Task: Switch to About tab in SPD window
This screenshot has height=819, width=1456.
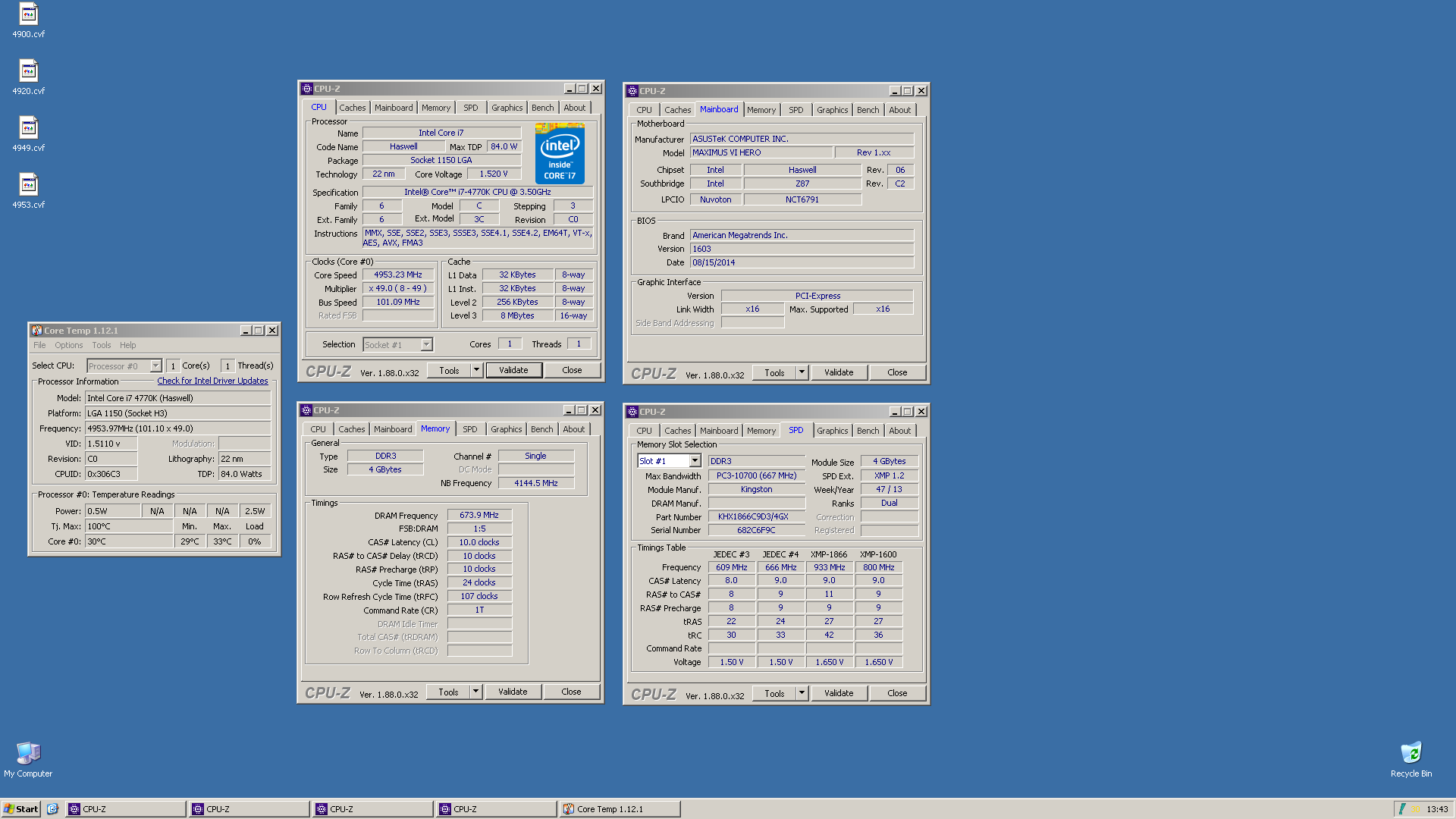Action: 900,431
